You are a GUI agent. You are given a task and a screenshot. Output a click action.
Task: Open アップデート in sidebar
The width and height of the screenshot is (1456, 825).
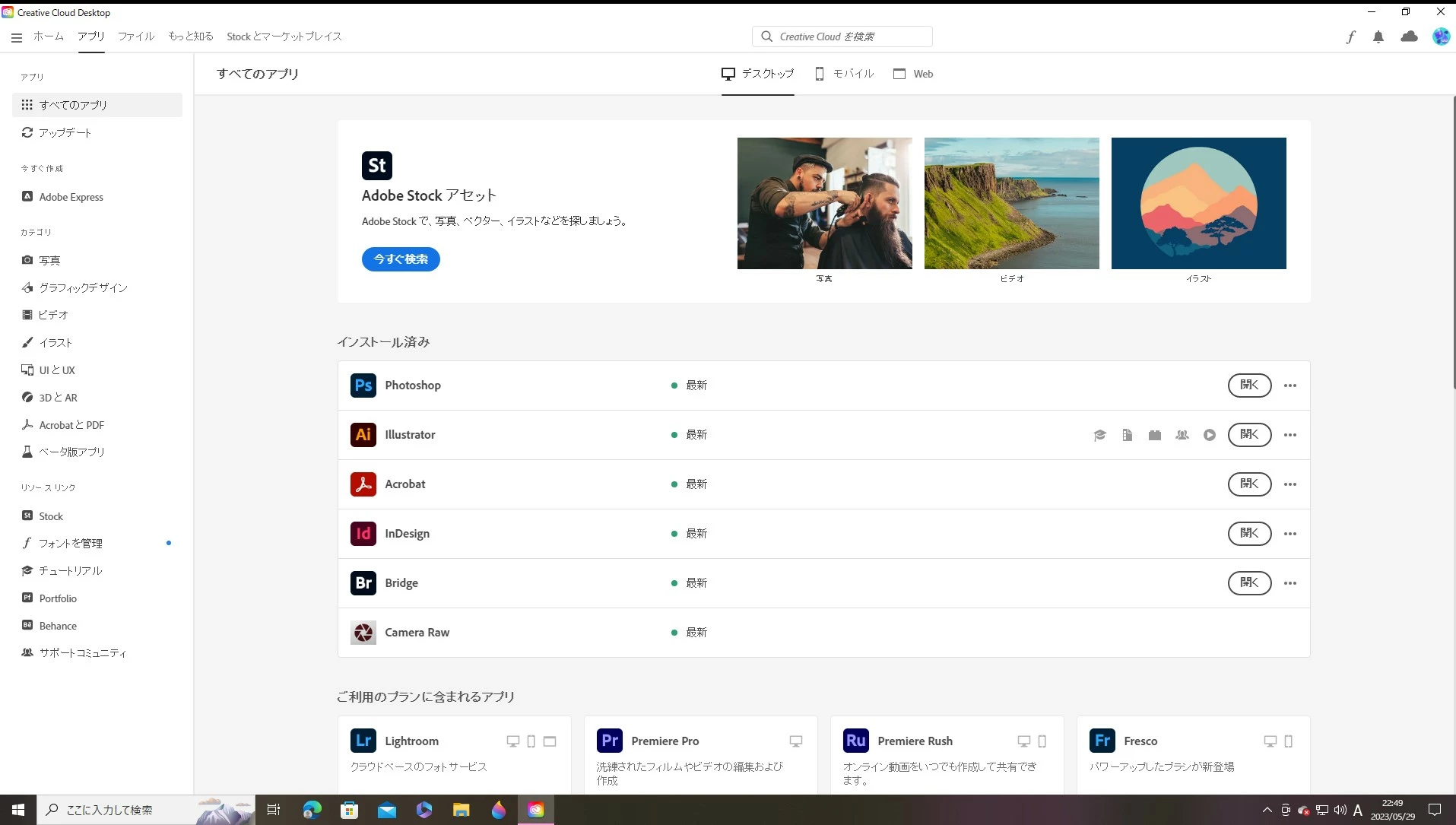97,132
